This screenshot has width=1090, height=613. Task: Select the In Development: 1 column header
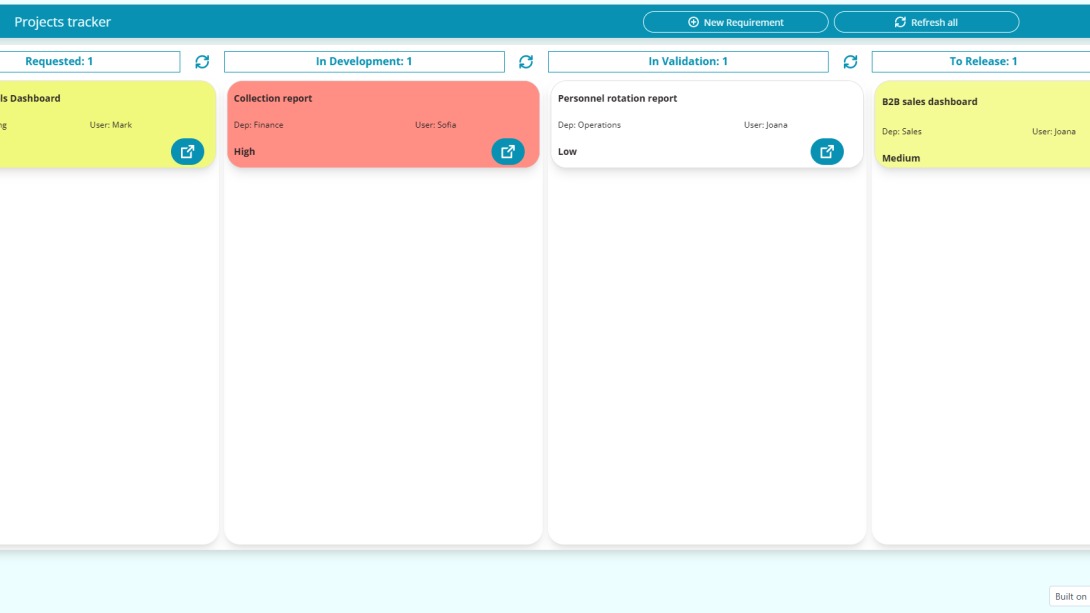363,61
